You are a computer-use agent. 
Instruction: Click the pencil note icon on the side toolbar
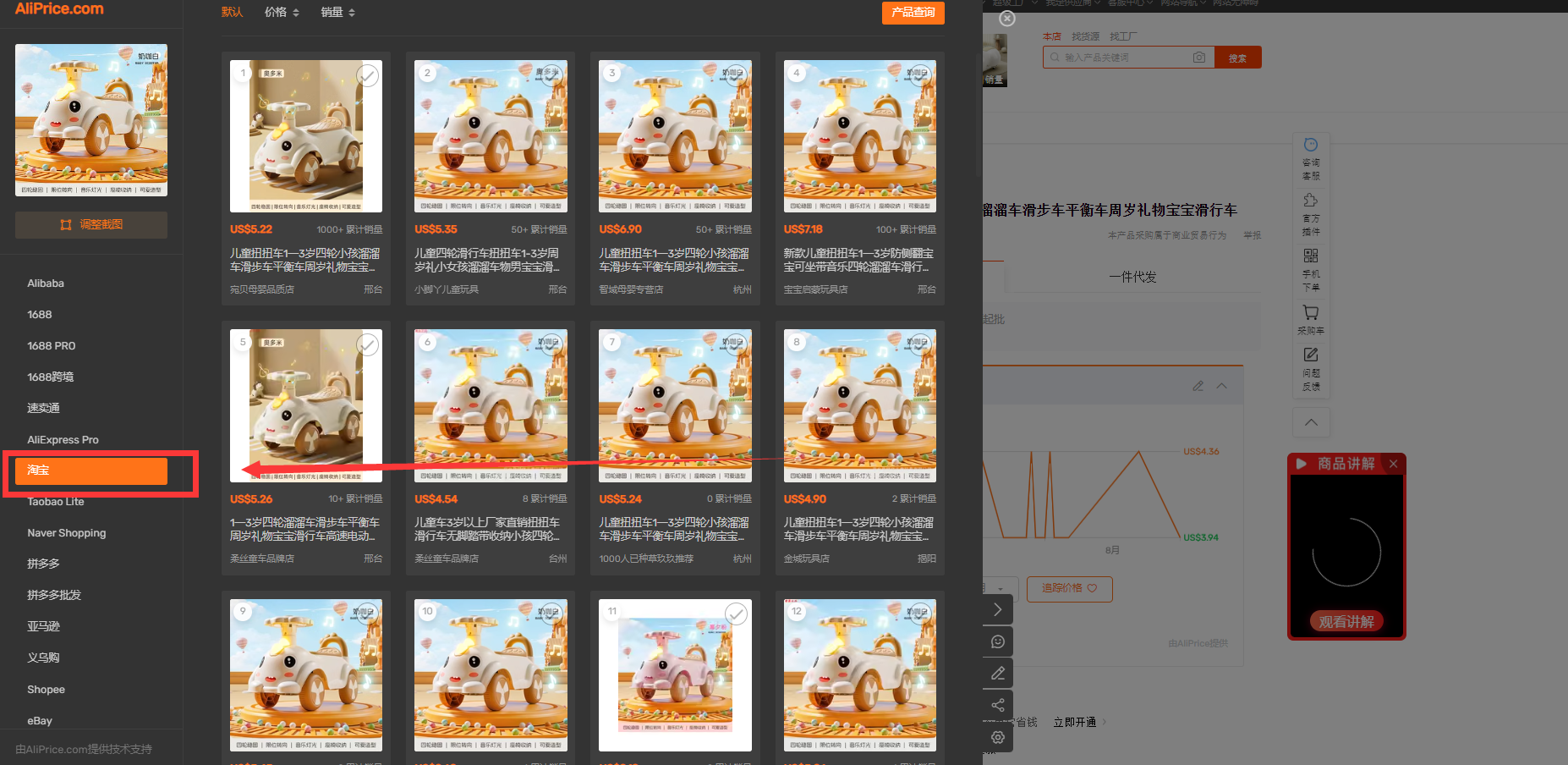coord(998,674)
